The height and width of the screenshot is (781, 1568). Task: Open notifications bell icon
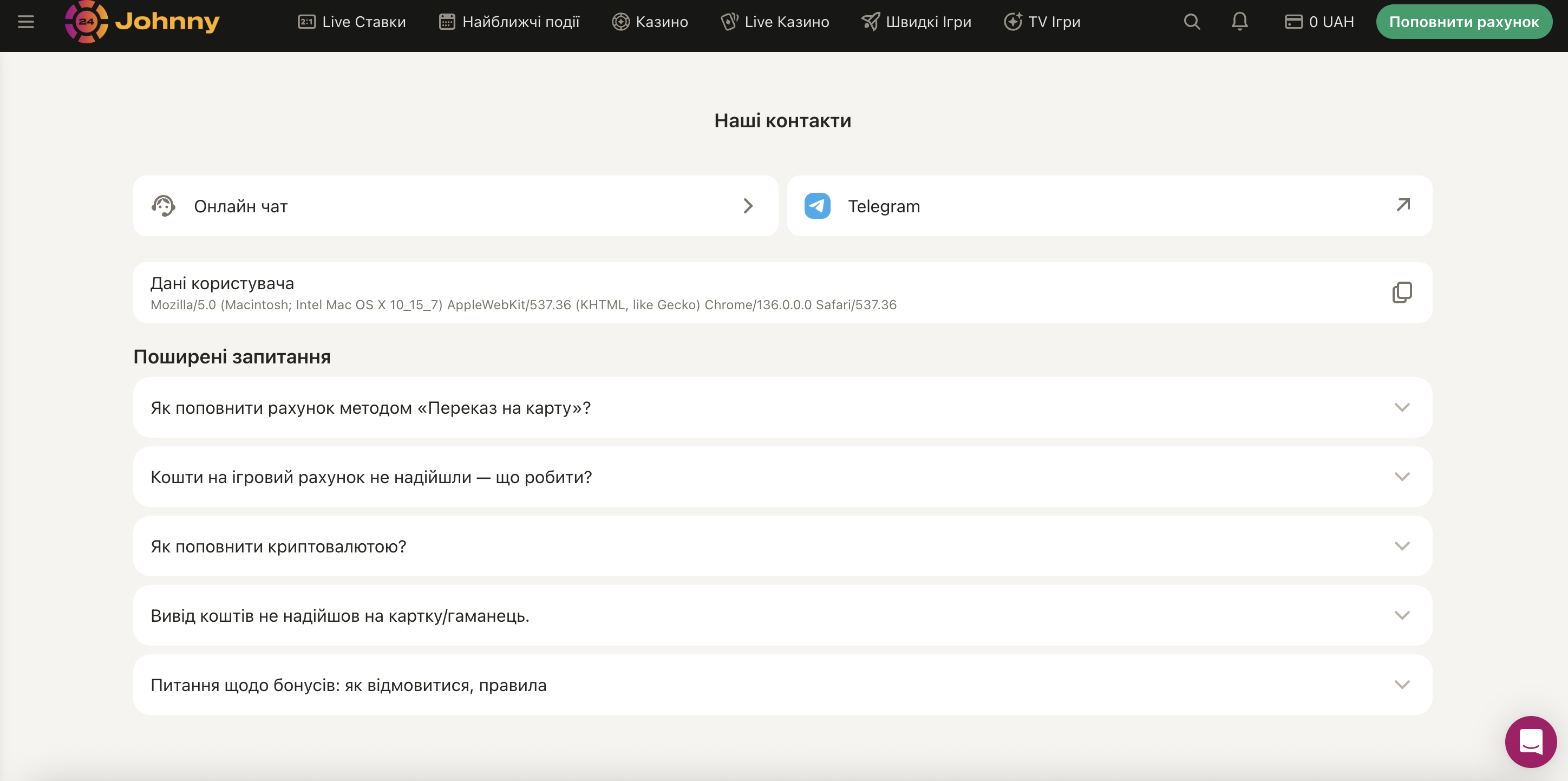pyautogui.click(x=1239, y=22)
